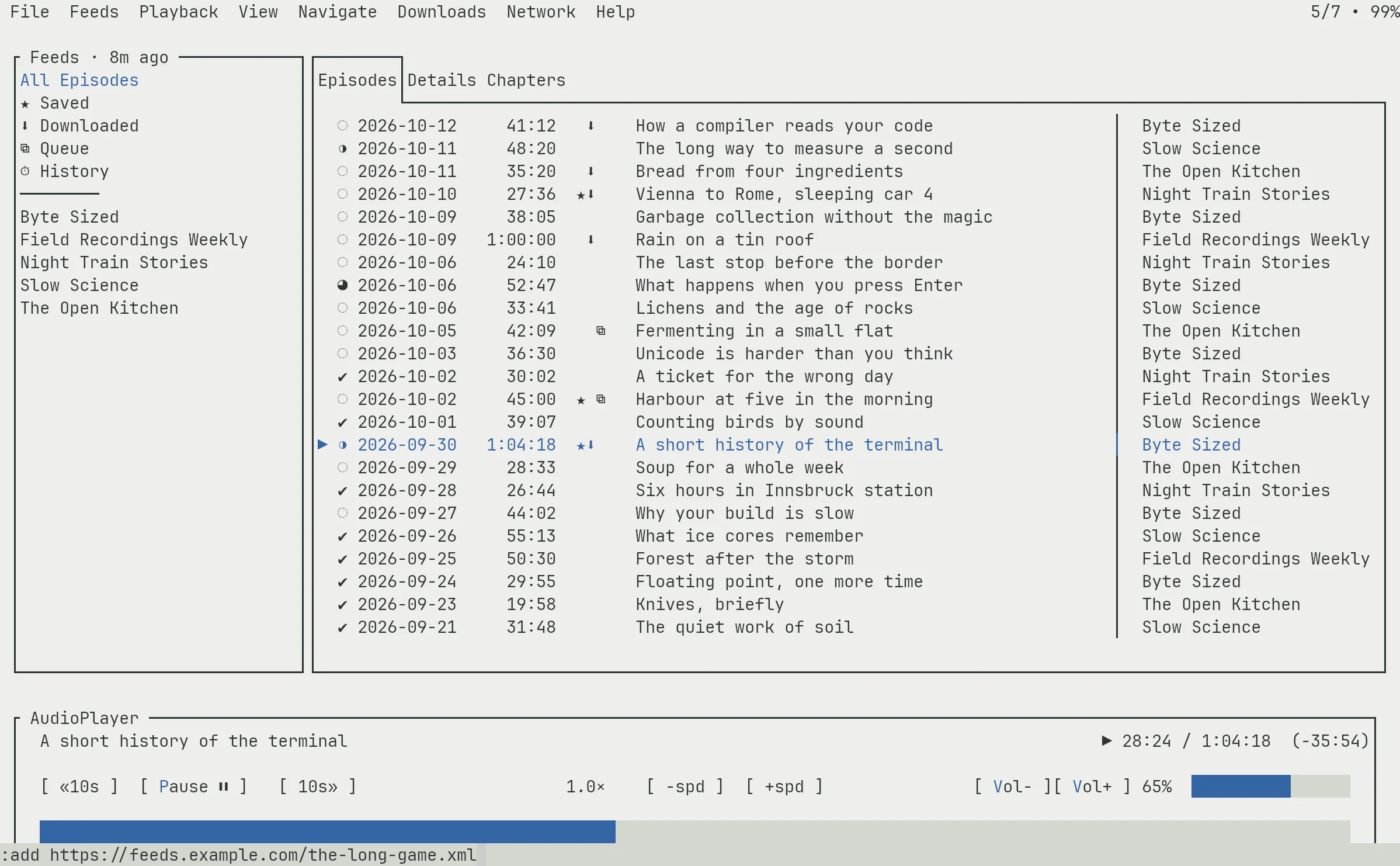This screenshot has height=866, width=1400.
Task: Open the File menu
Action: tap(30, 12)
